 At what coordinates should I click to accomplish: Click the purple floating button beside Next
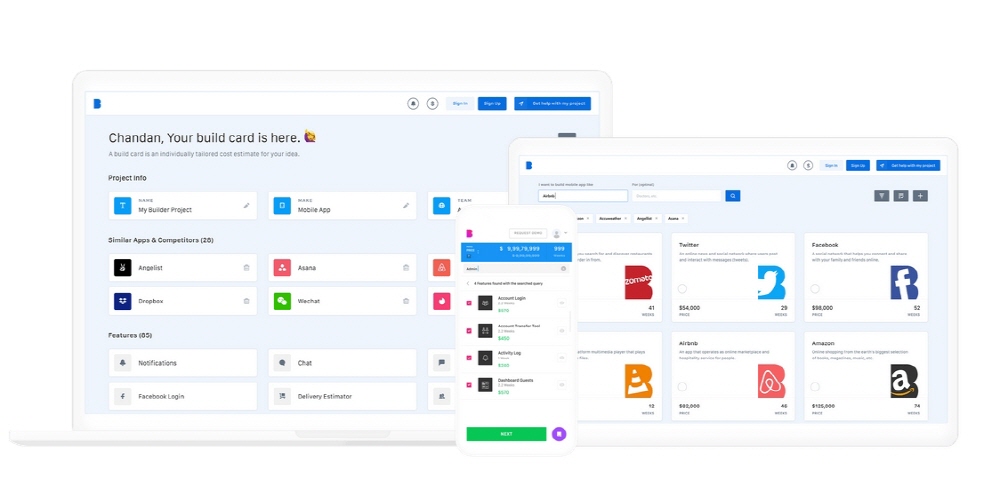tap(558, 434)
